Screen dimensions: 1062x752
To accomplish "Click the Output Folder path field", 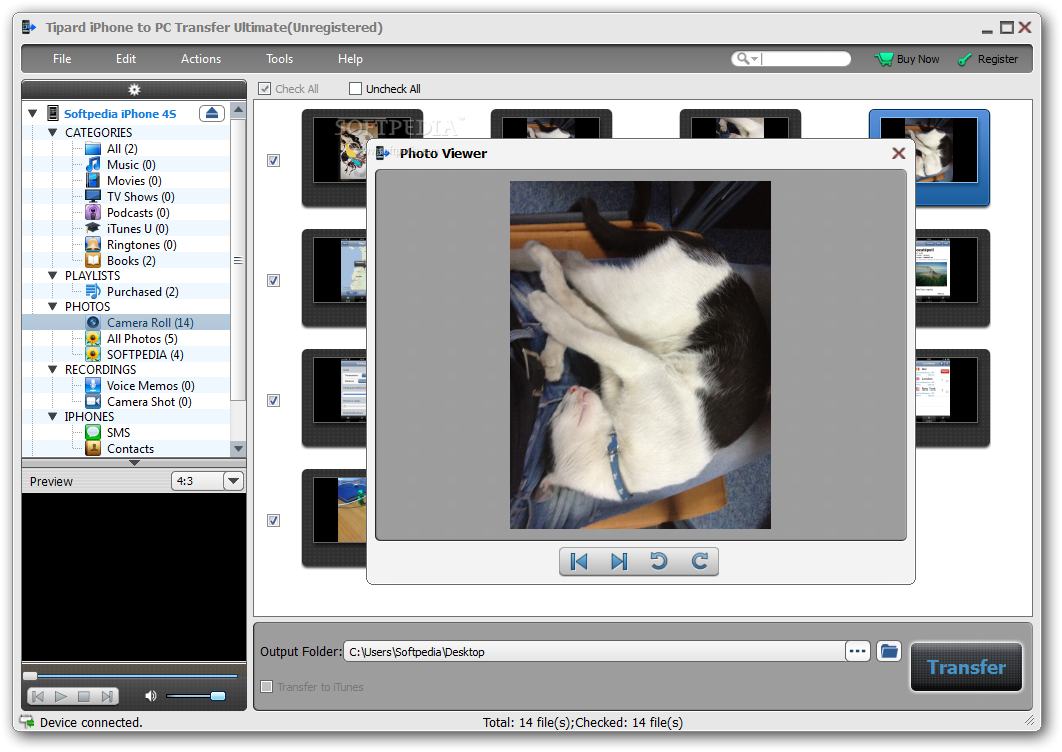I will pos(594,652).
